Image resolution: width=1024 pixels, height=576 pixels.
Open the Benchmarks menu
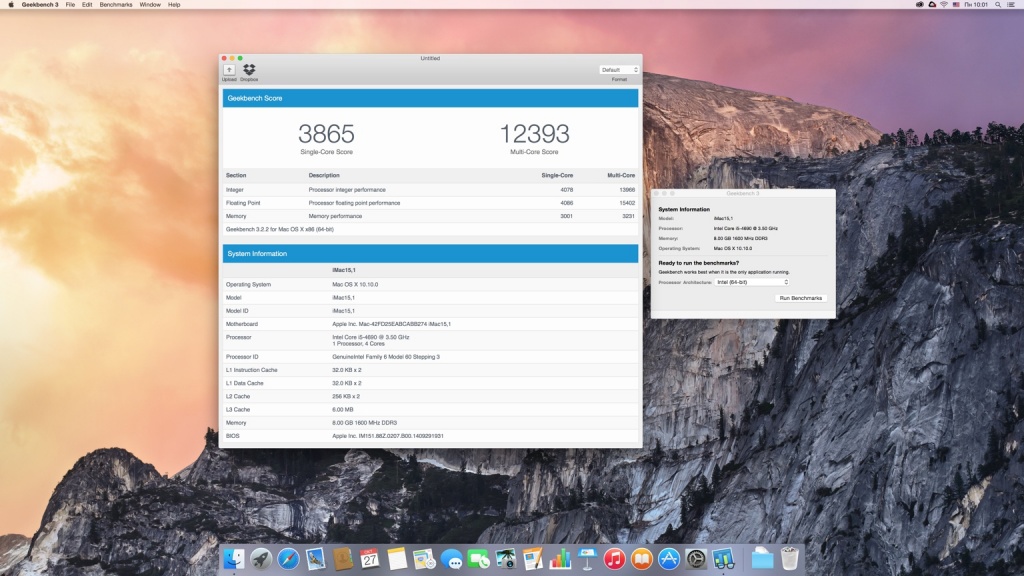[116, 5]
